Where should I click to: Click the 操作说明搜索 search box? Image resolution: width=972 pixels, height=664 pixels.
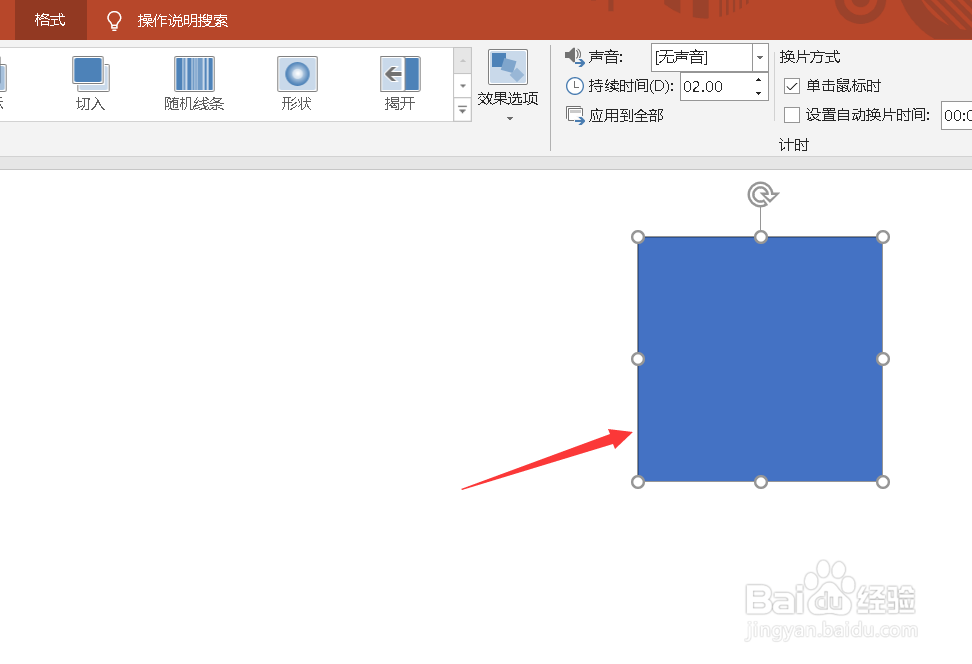point(182,20)
